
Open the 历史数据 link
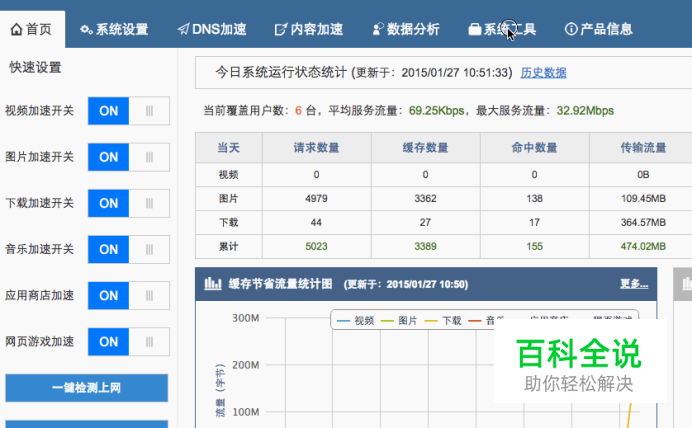(543, 72)
